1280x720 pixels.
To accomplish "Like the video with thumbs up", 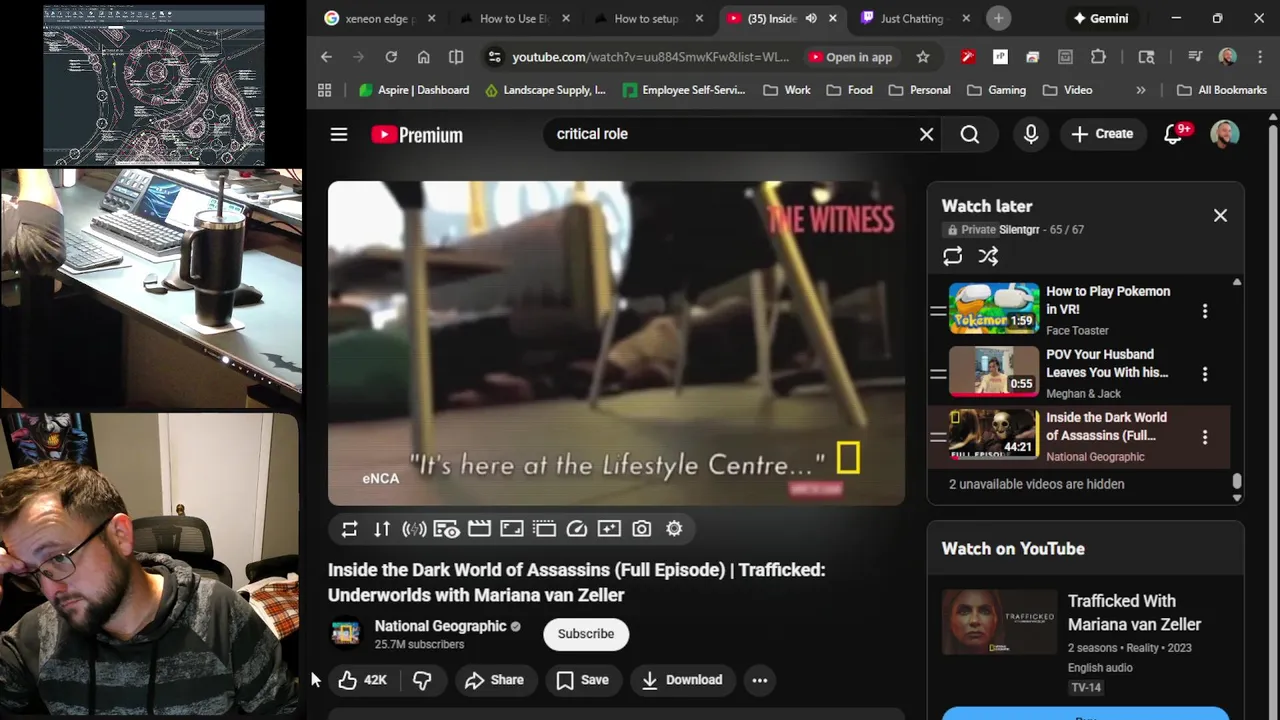I will [x=363, y=680].
